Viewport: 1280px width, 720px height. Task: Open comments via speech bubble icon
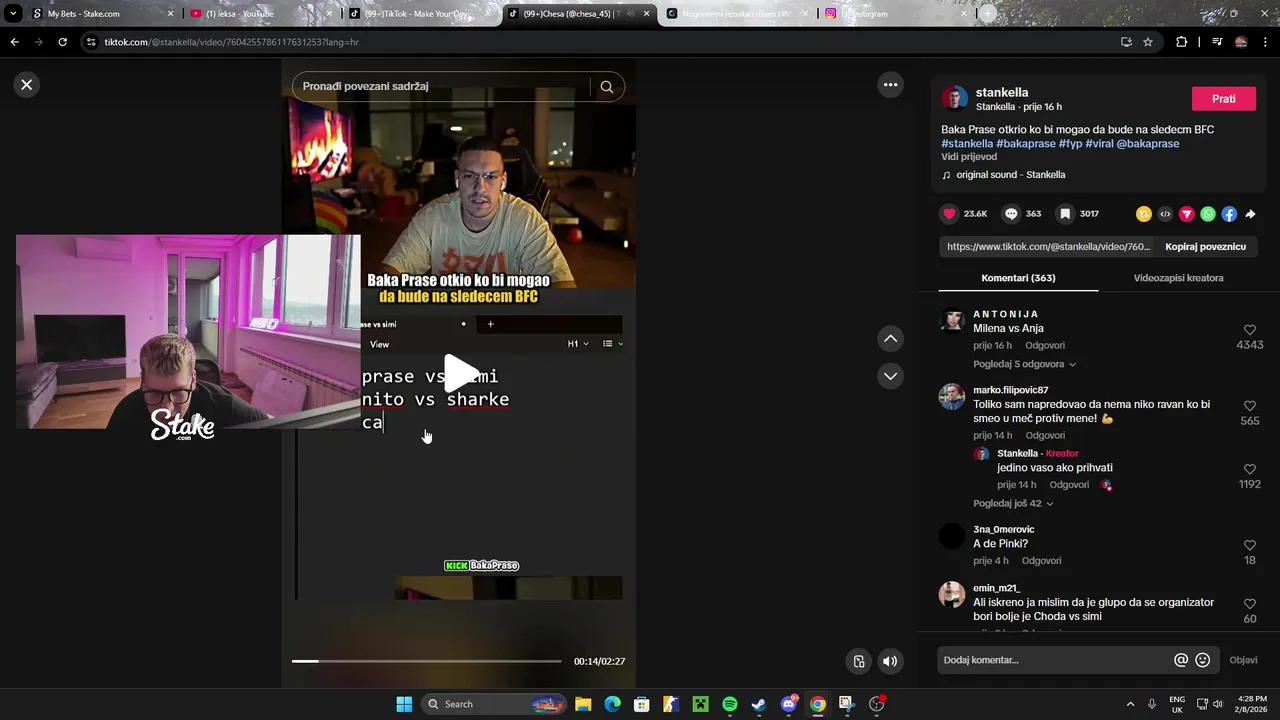1011,214
